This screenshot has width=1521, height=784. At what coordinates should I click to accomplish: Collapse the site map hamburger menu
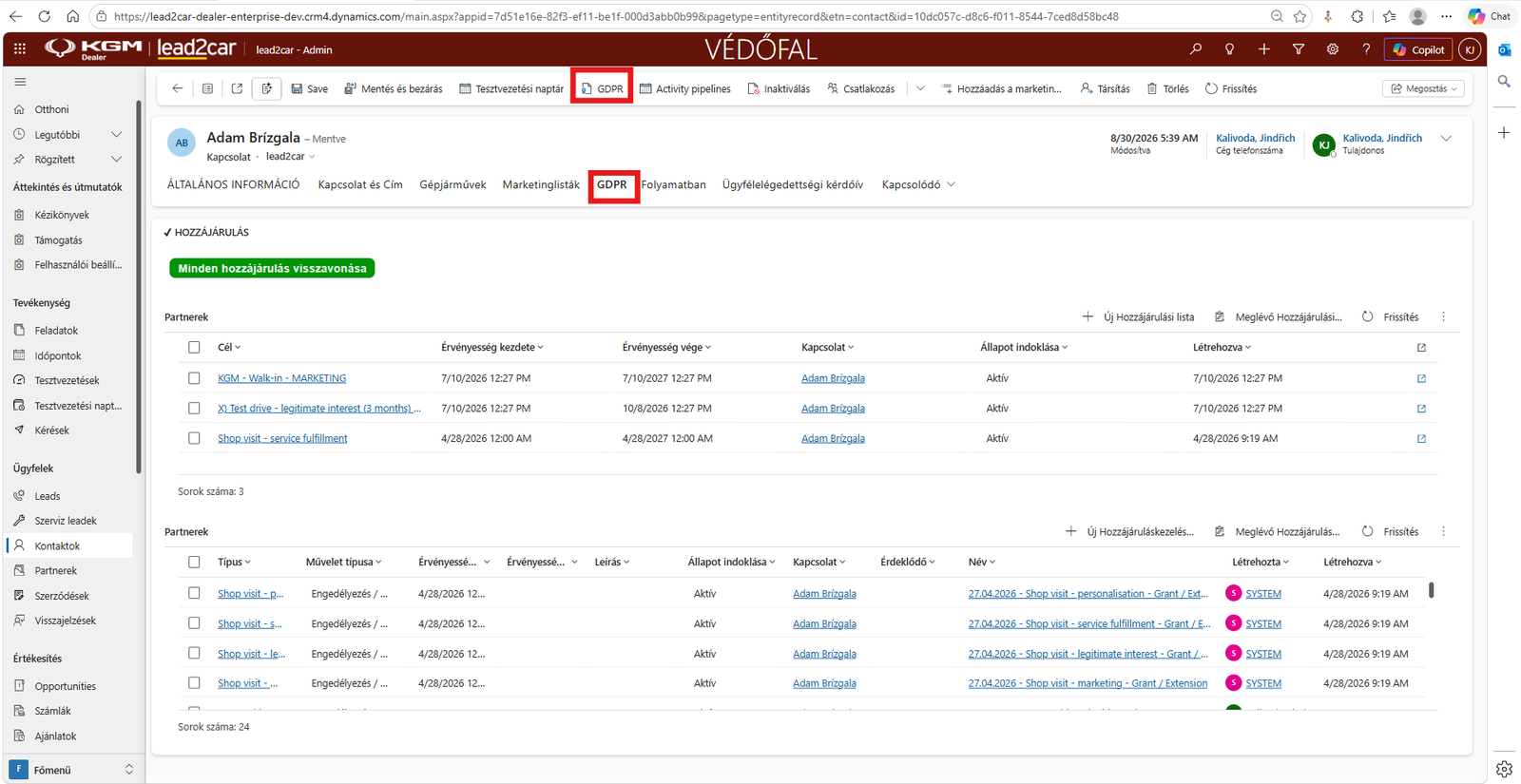pyautogui.click(x=20, y=82)
